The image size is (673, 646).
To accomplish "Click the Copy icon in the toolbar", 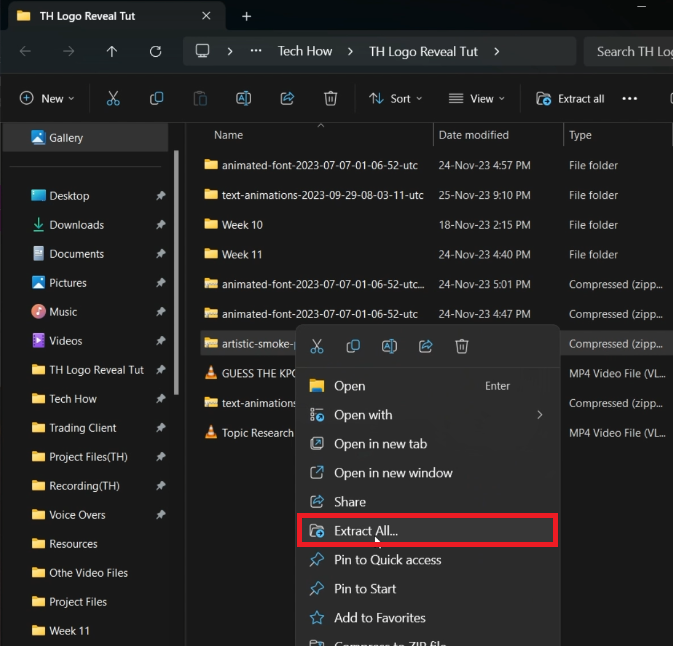I will coord(156,98).
